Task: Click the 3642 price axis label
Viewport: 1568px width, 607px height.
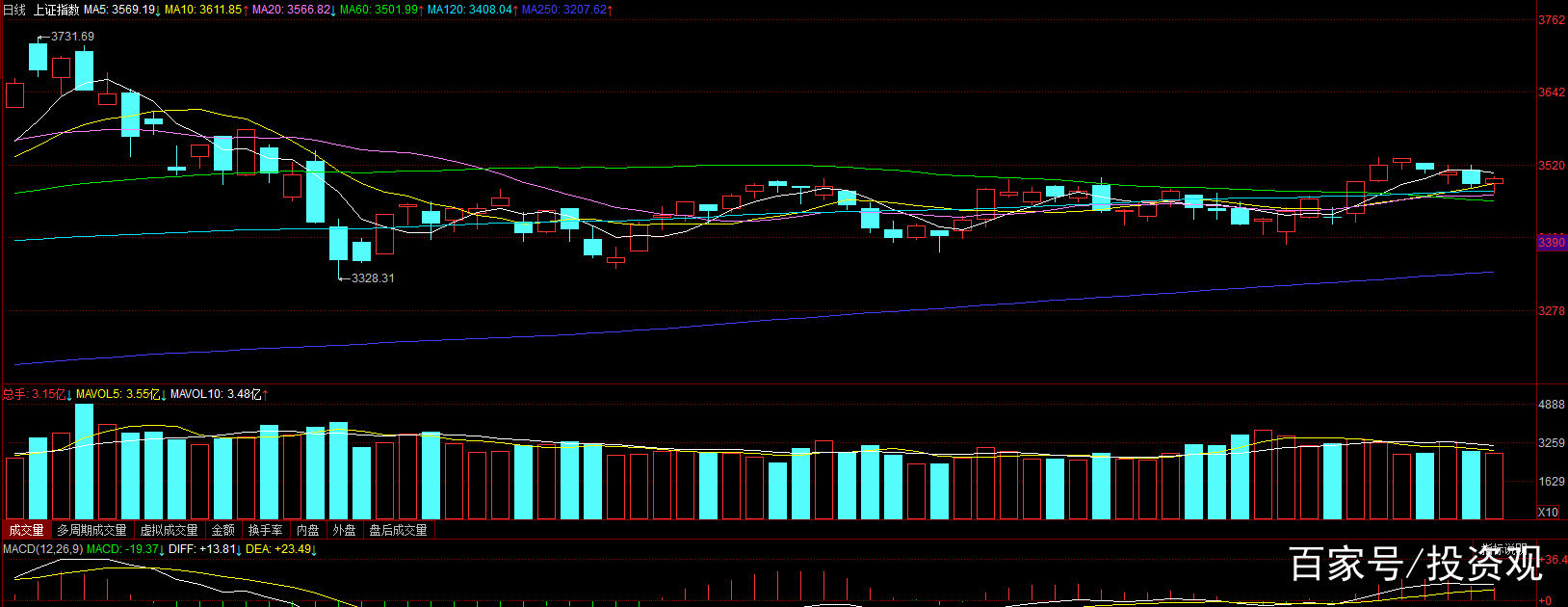Action: coord(1552,92)
